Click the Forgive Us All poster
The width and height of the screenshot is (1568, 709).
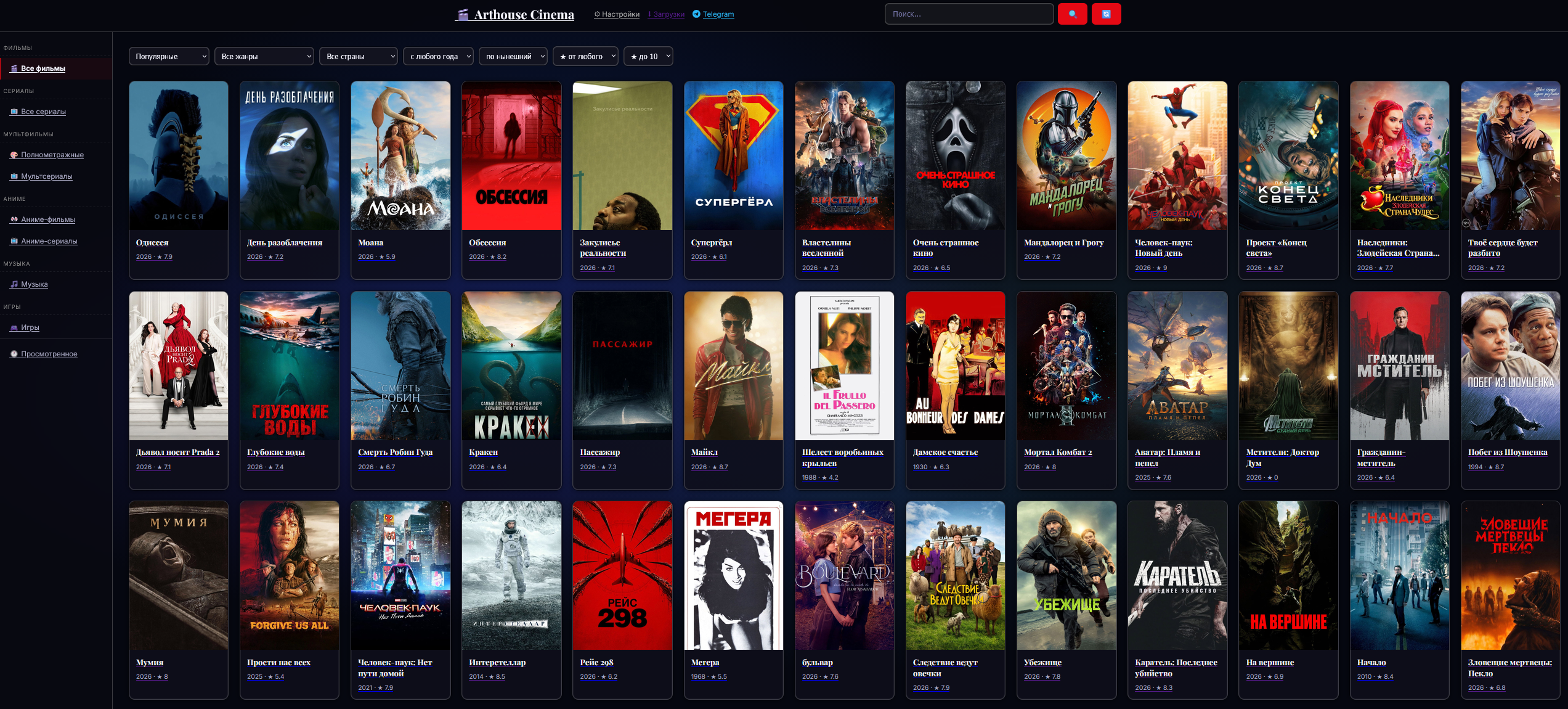pos(290,575)
